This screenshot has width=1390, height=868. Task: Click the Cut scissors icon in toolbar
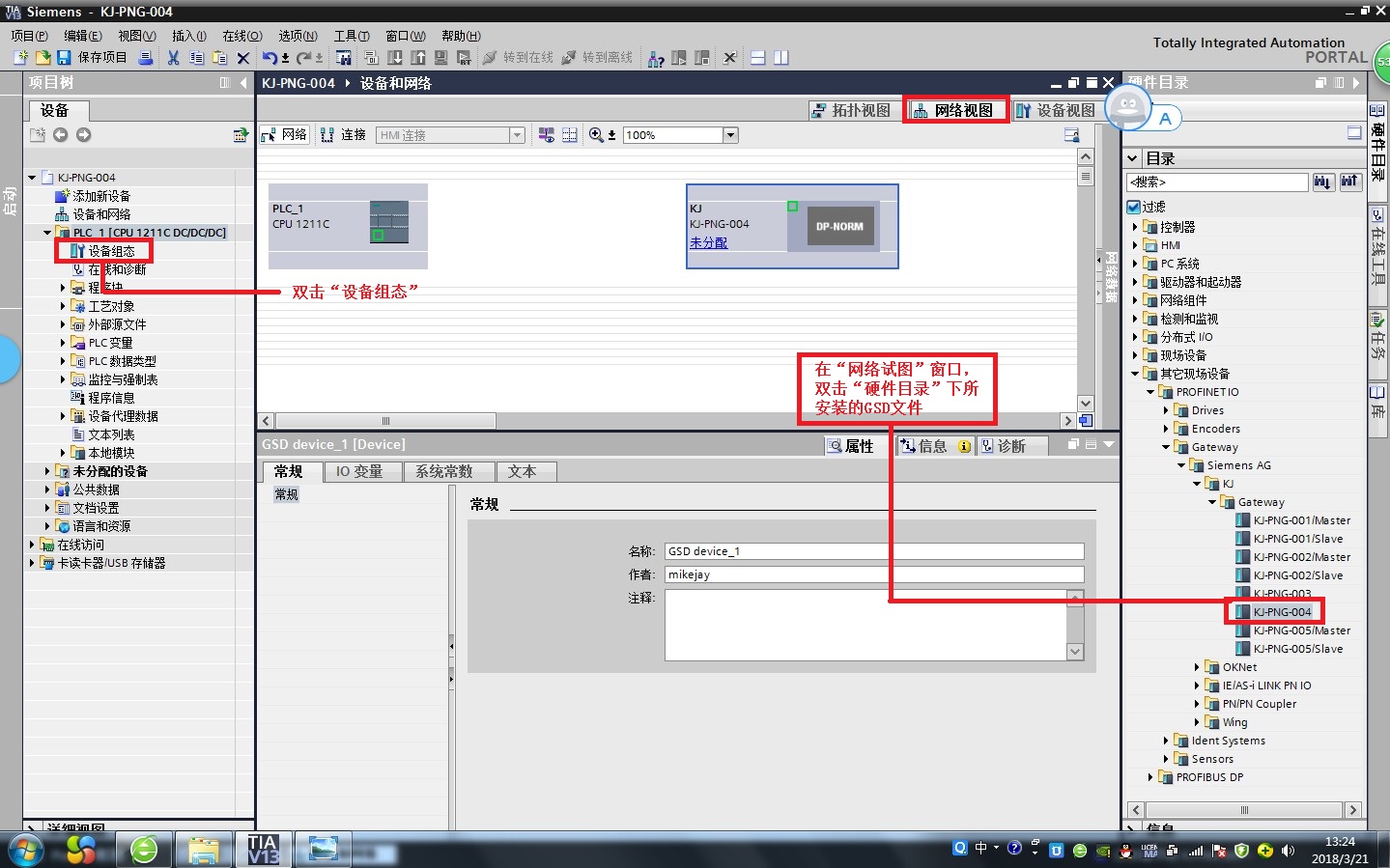[x=173, y=58]
